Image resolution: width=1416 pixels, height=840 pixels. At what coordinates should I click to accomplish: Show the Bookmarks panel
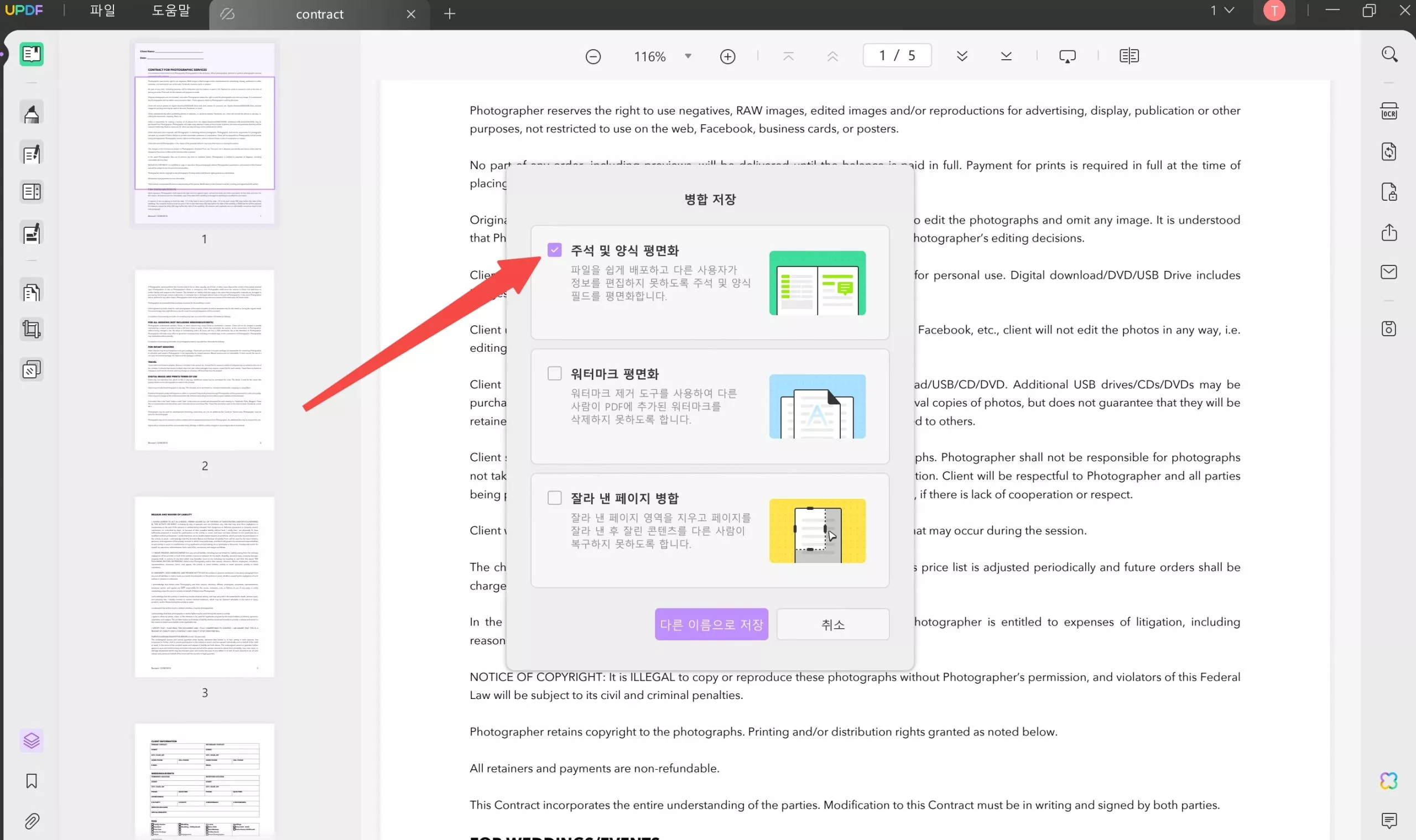point(32,781)
